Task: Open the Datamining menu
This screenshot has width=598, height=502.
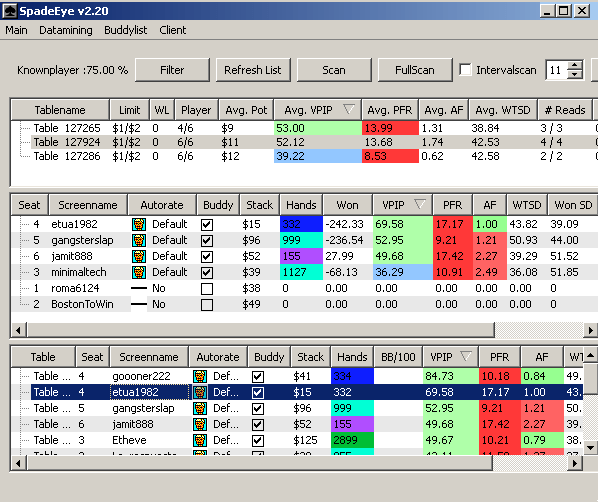Action: 66,30
